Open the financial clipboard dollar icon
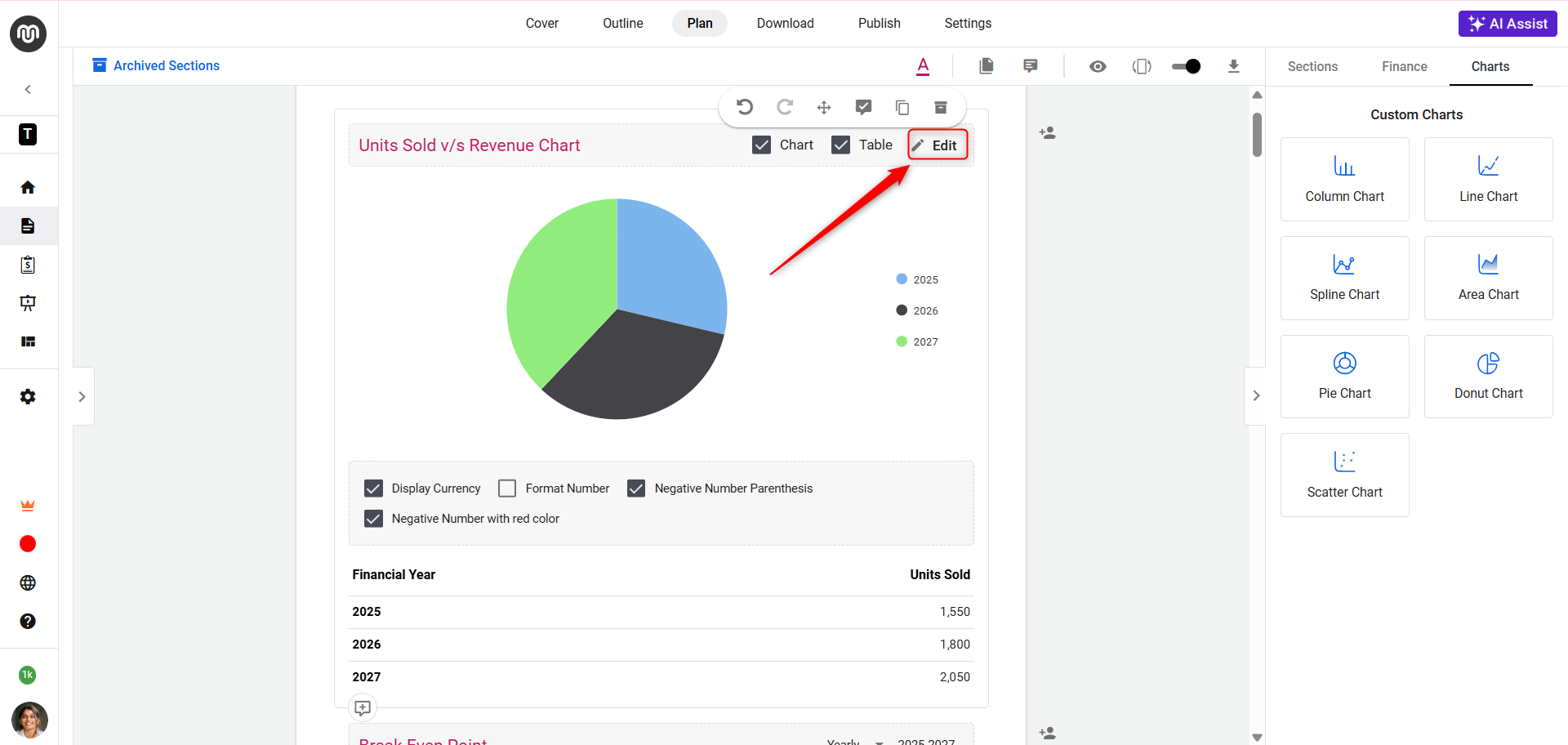This screenshot has height=745, width=1568. [x=28, y=264]
